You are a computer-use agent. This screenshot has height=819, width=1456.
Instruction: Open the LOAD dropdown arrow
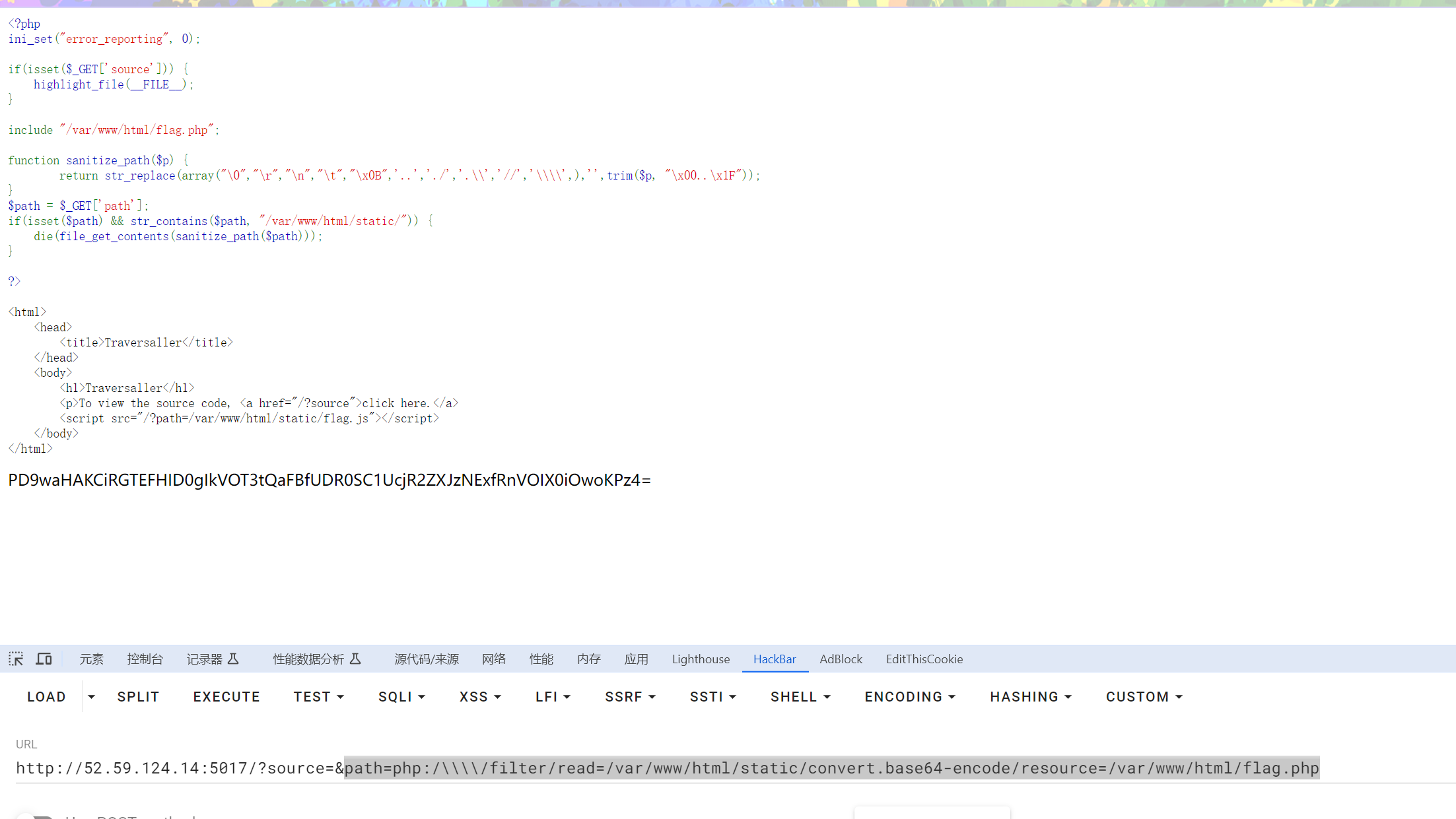coord(92,697)
